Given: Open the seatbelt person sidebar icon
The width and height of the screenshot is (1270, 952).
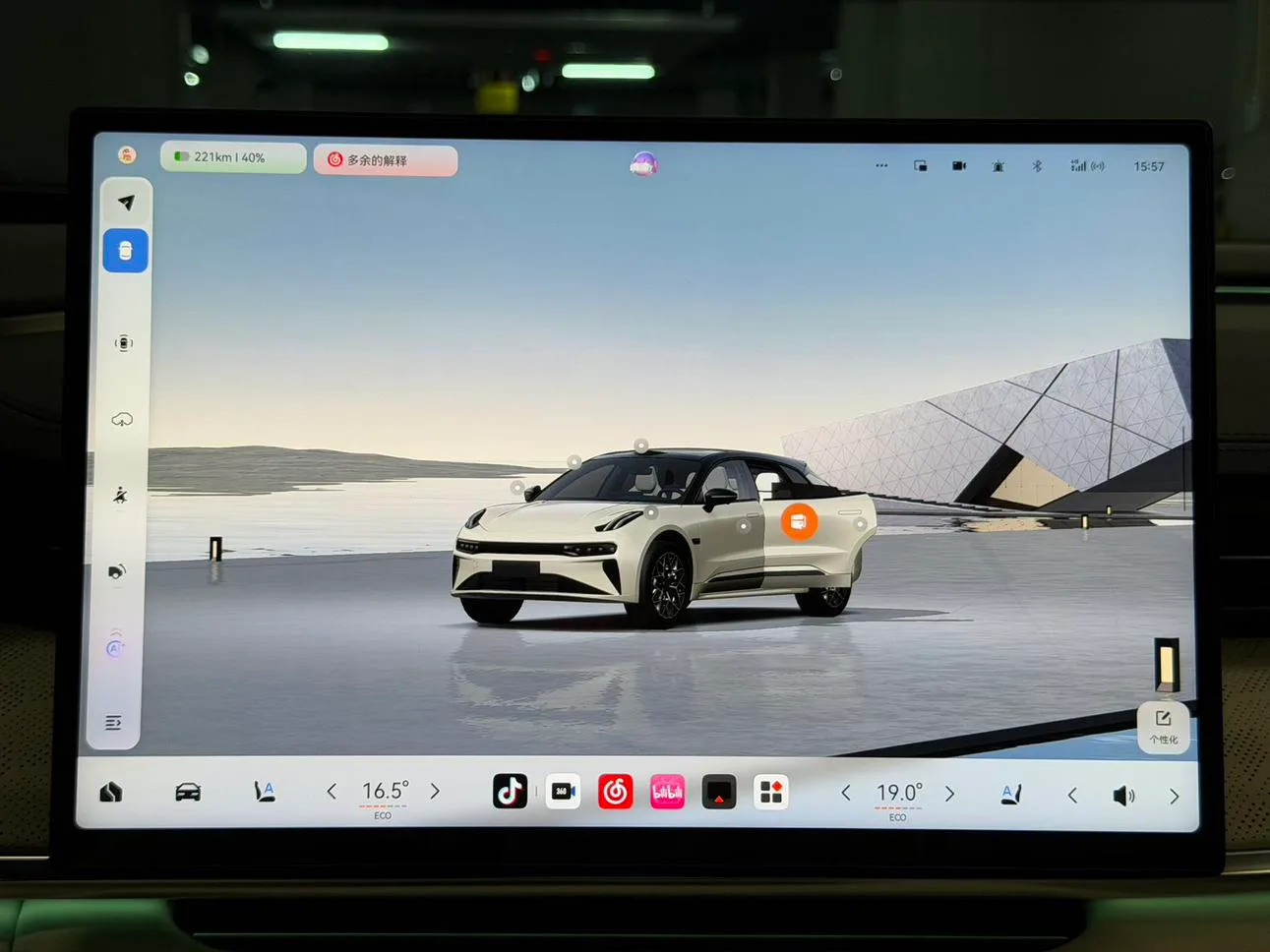Looking at the screenshot, I should [x=120, y=496].
